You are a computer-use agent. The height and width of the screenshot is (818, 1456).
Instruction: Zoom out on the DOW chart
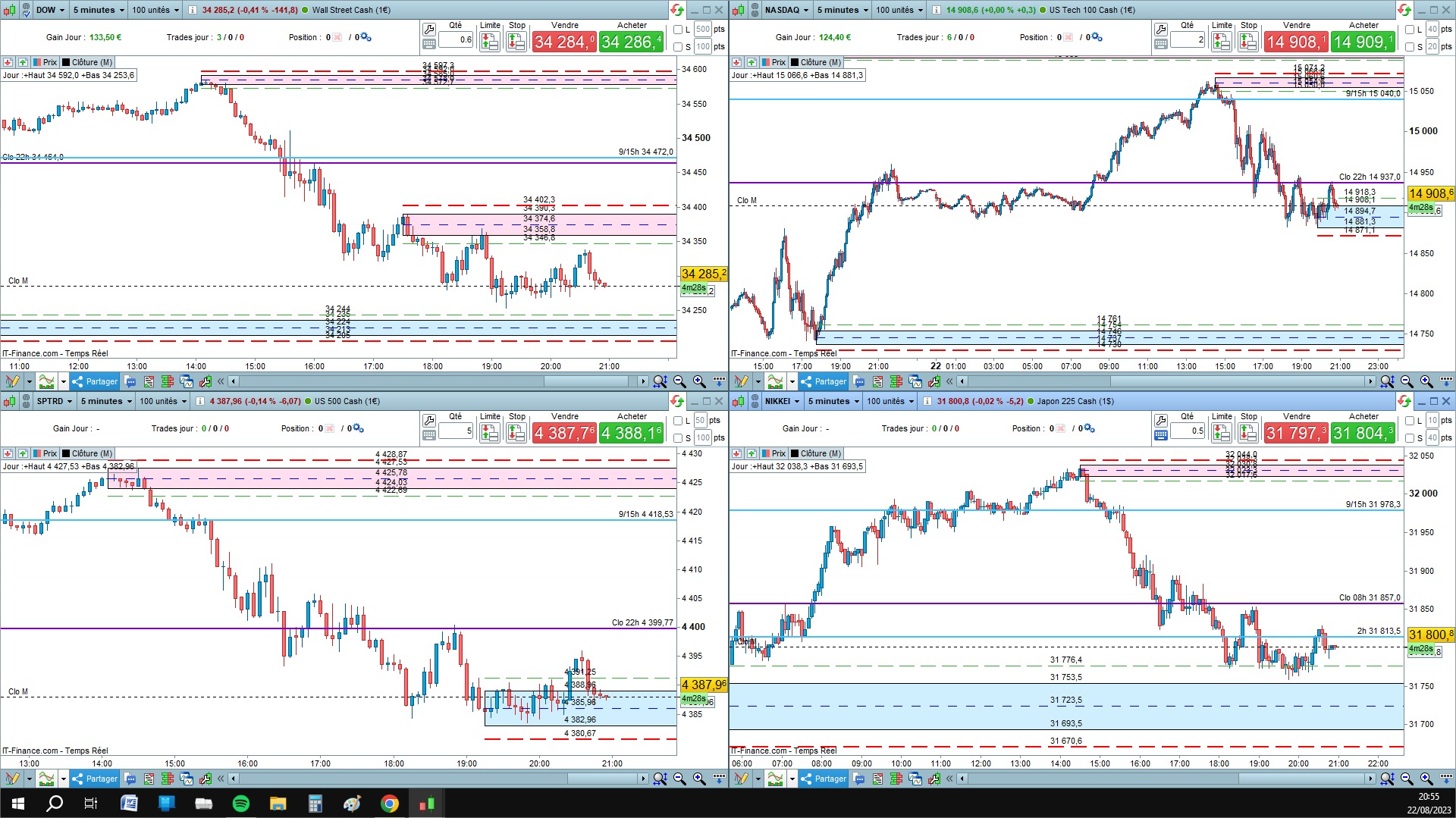[679, 381]
